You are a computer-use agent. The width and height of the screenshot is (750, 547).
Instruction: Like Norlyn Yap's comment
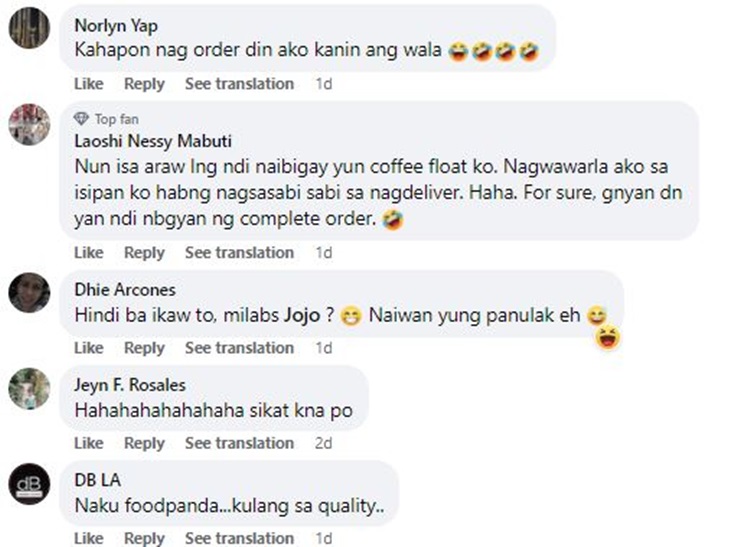[88, 84]
